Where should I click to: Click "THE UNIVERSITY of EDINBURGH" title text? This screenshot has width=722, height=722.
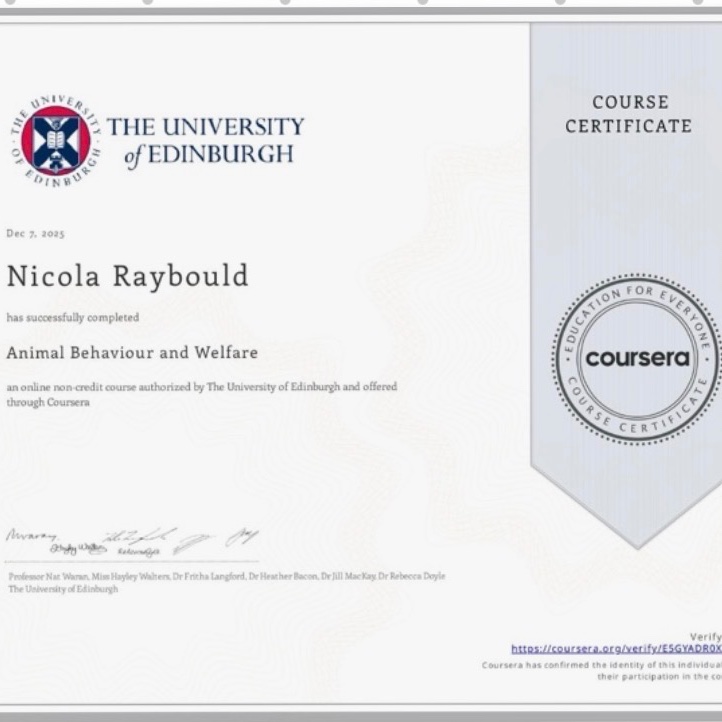coord(205,140)
